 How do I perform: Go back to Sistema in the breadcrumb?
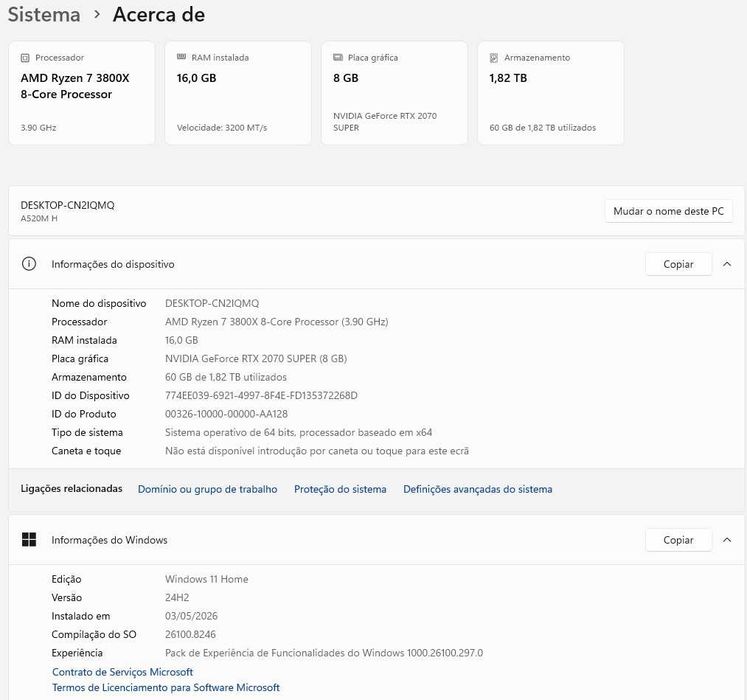[x=44, y=14]
